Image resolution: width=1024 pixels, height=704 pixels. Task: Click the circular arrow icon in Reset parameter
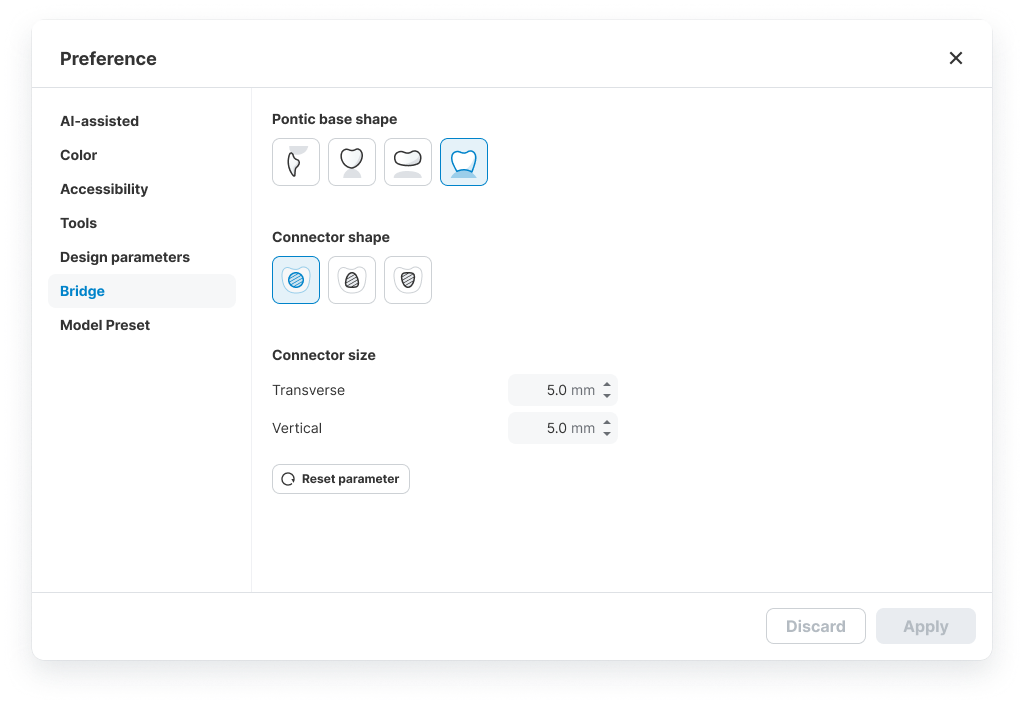click(288, 479)
